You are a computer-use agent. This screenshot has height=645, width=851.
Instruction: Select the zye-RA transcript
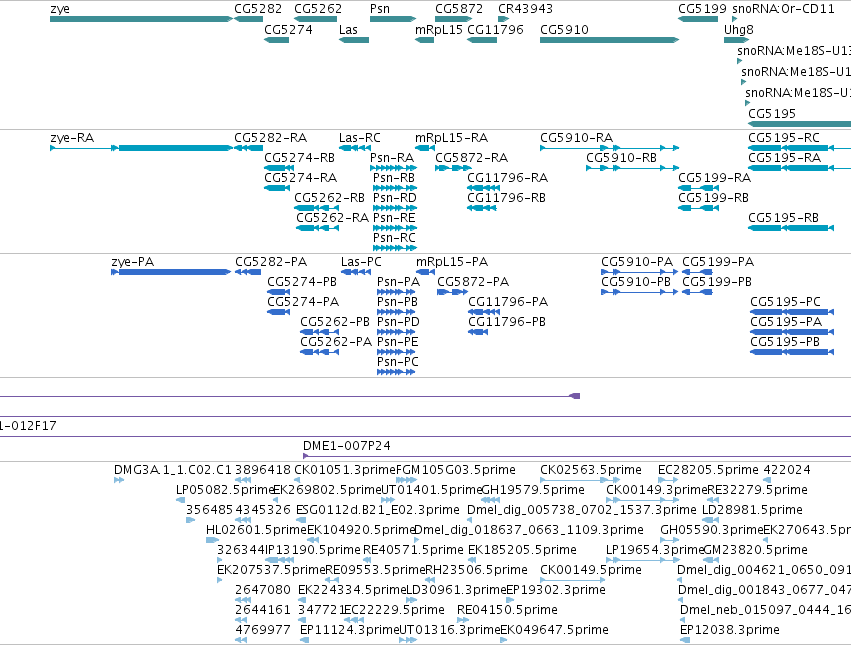click(x=141, y=148)
